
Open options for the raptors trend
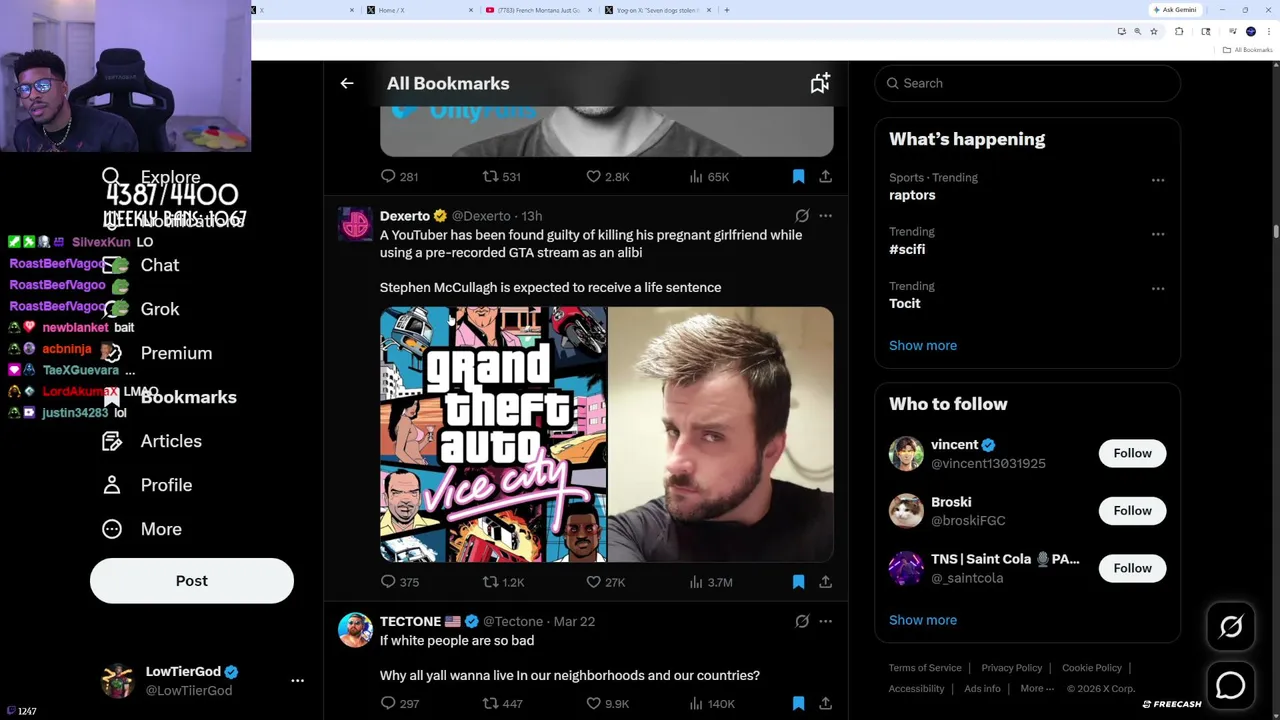click(1158, 180)
